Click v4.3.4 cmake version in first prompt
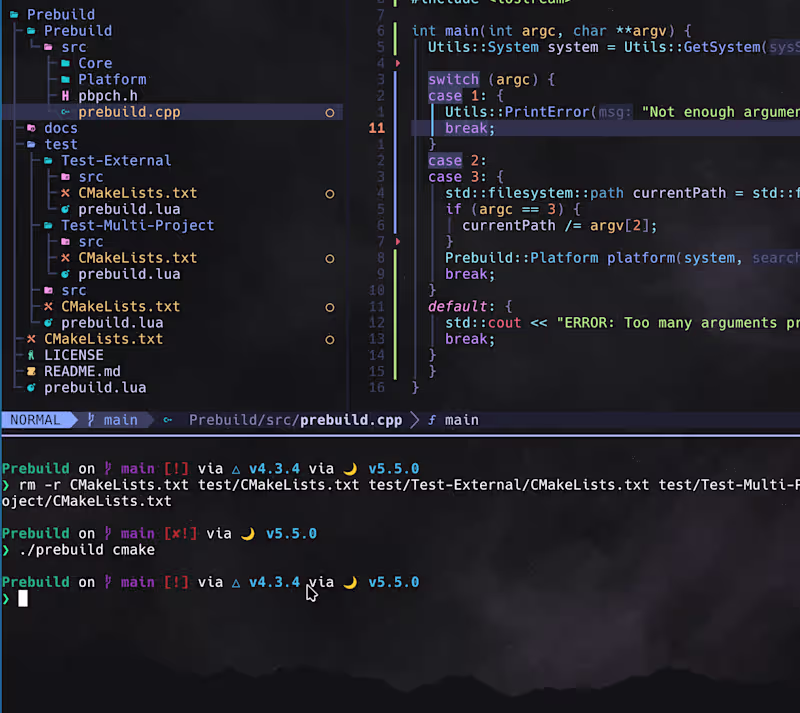Viewport: 800px width, 713px height. click(274, 469)
